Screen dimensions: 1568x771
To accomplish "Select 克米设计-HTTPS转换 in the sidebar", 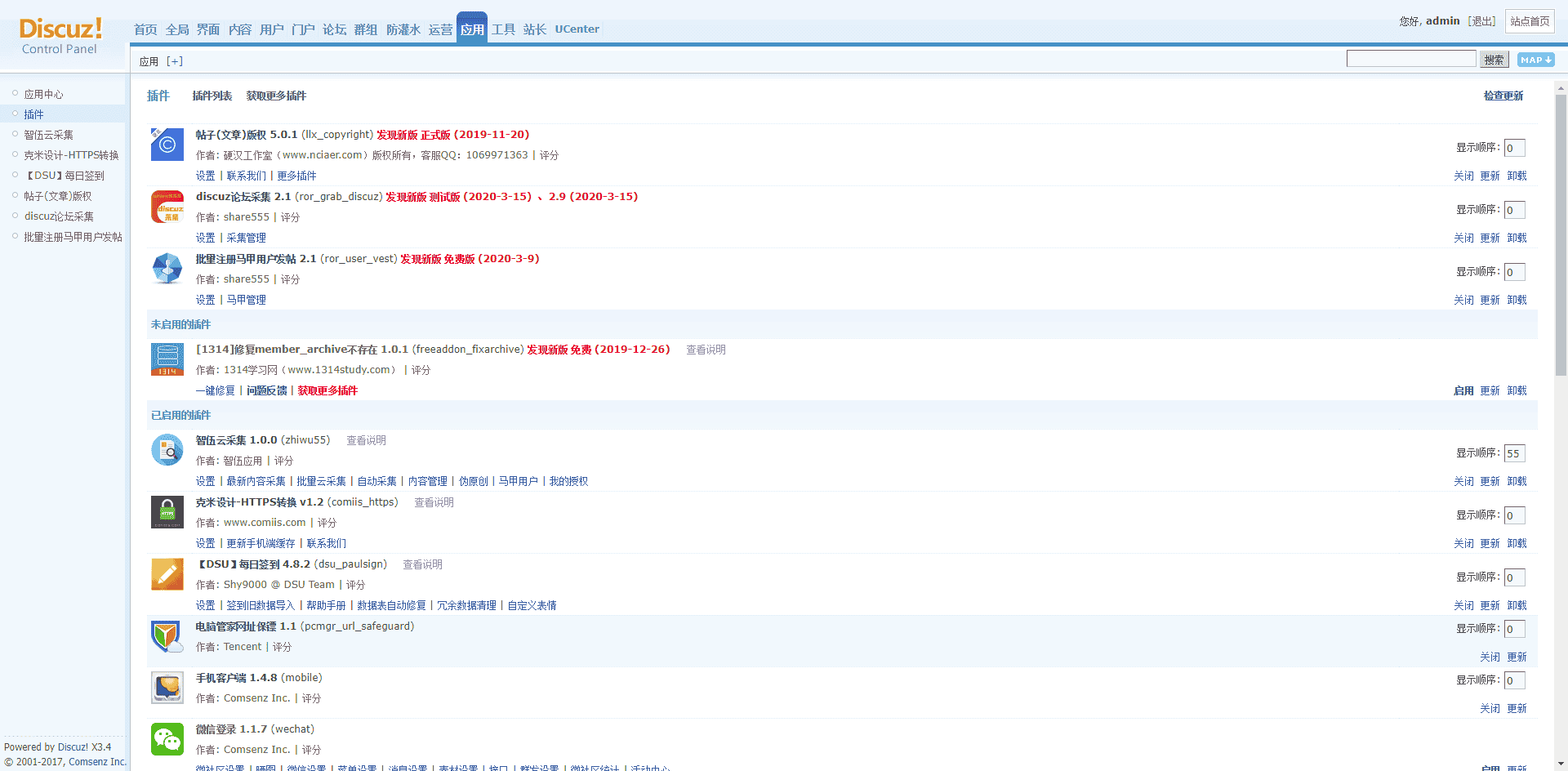I will pos(71,156).
